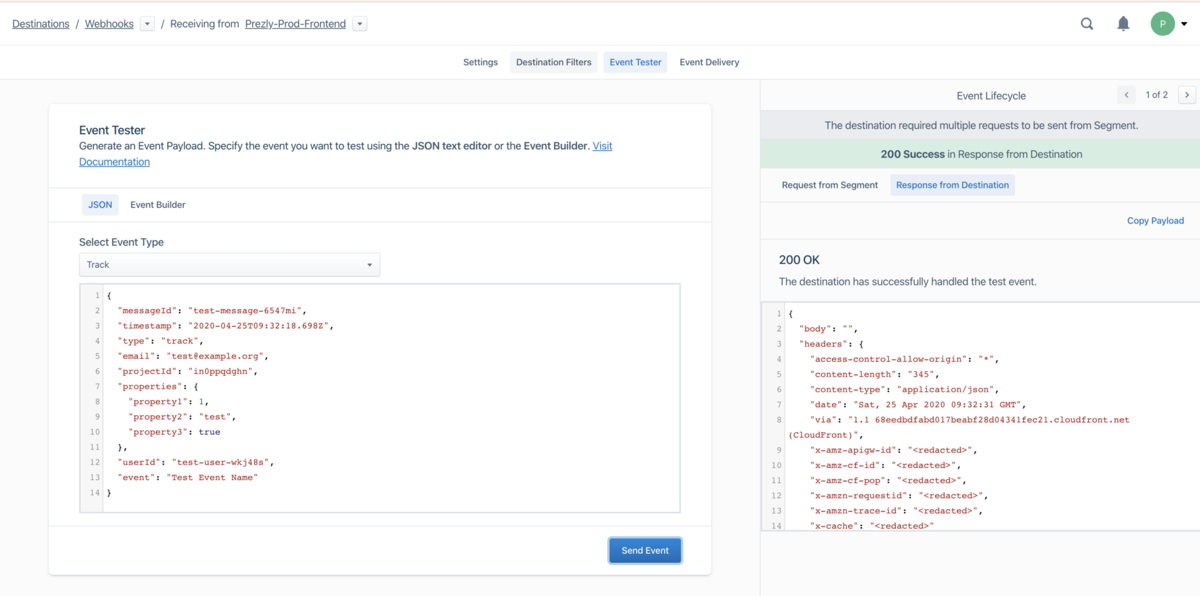Show the Request from Segment tab
Screen dimensions: 1200x596
coord(830,185)
